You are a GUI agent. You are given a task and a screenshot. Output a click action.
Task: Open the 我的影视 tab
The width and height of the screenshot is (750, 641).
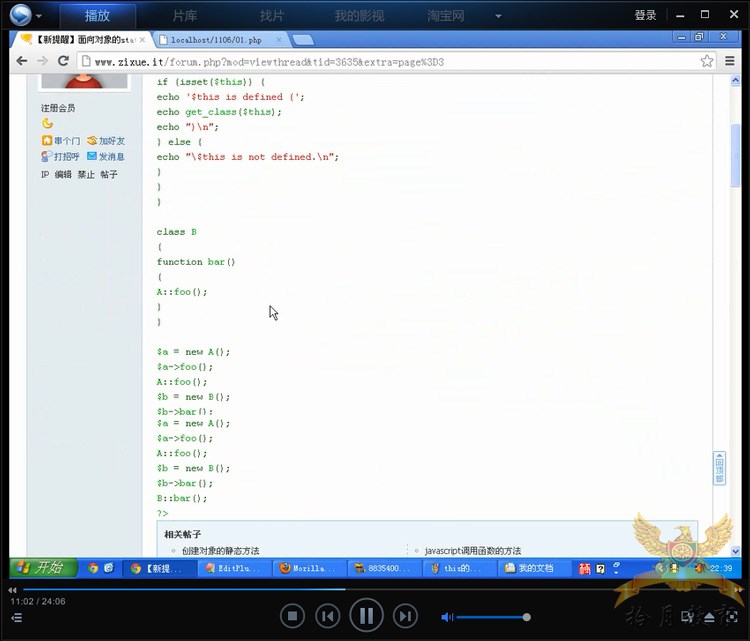click(359, 16)
